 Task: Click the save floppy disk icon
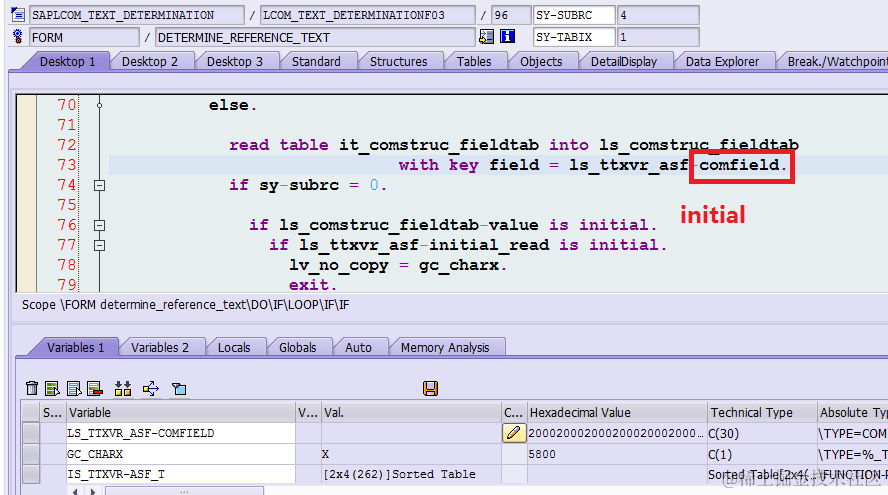coord(430,389)
